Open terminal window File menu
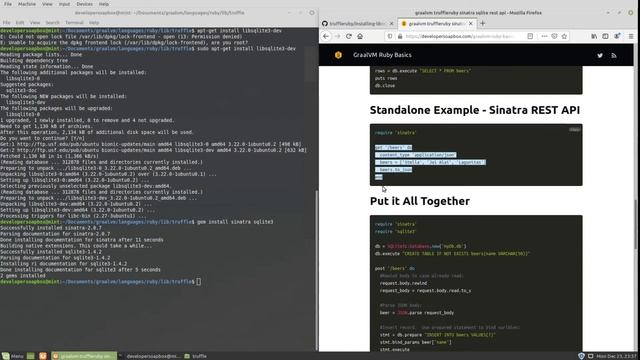Screen dimensions: 640x360 point(7,23)
